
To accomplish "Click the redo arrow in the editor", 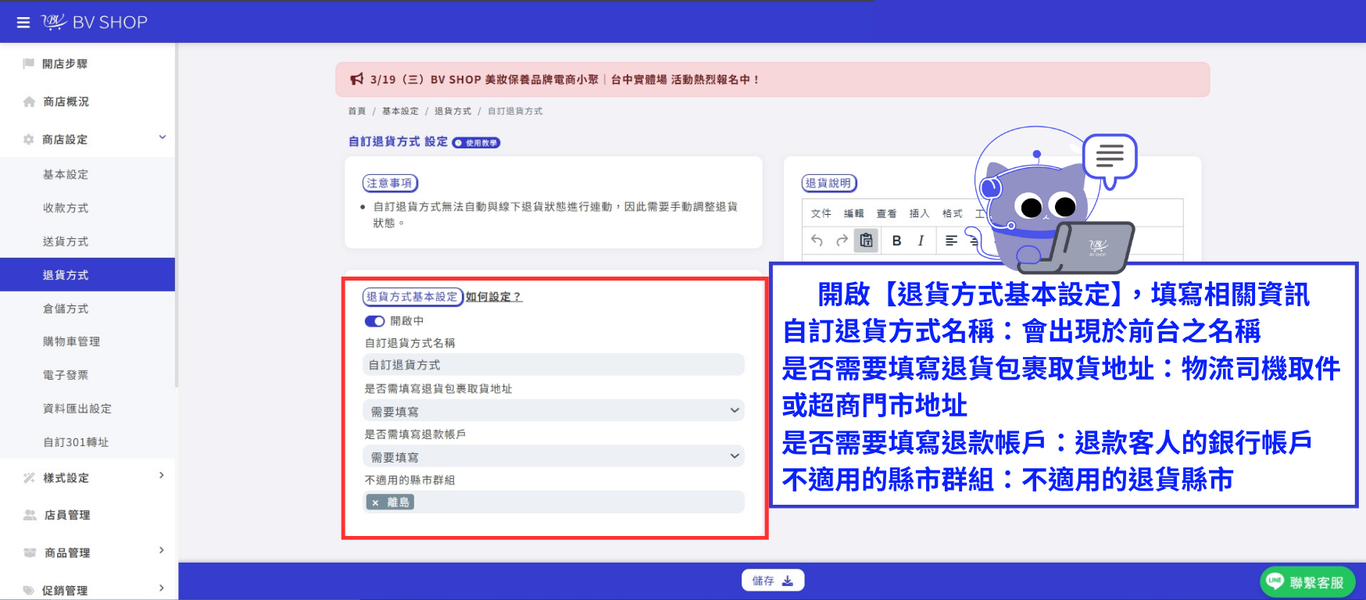I will tap(842, 240).
